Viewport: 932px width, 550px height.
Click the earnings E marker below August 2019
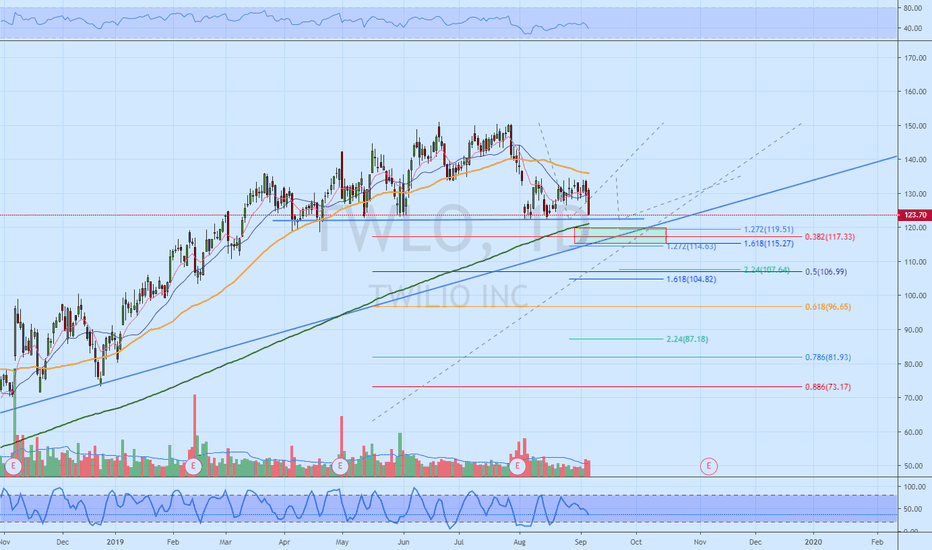point(517,466)
